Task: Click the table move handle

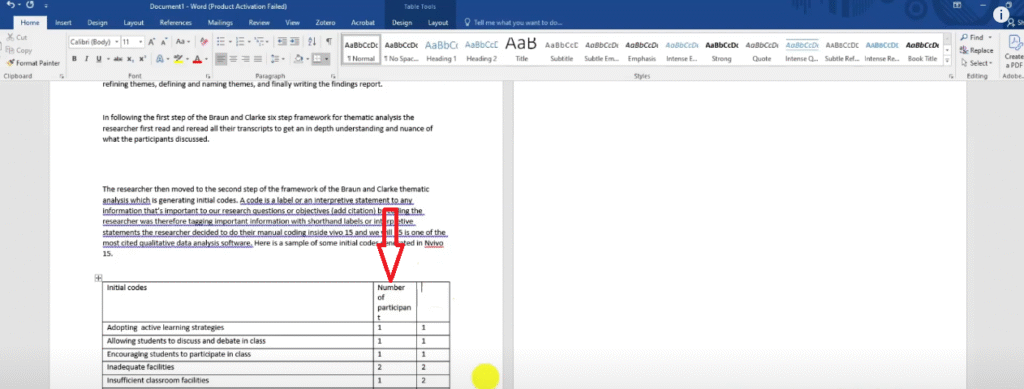Action: [x=98, y=278]
